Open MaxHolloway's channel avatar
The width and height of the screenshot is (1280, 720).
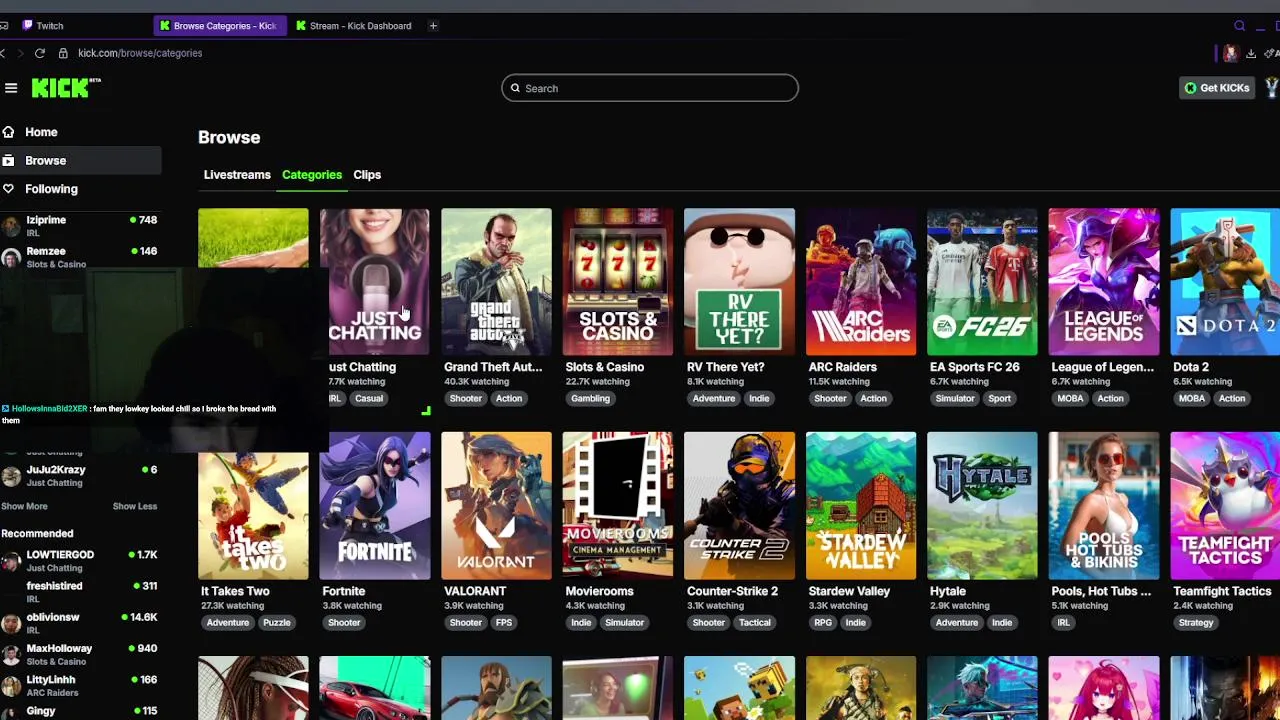11,655
